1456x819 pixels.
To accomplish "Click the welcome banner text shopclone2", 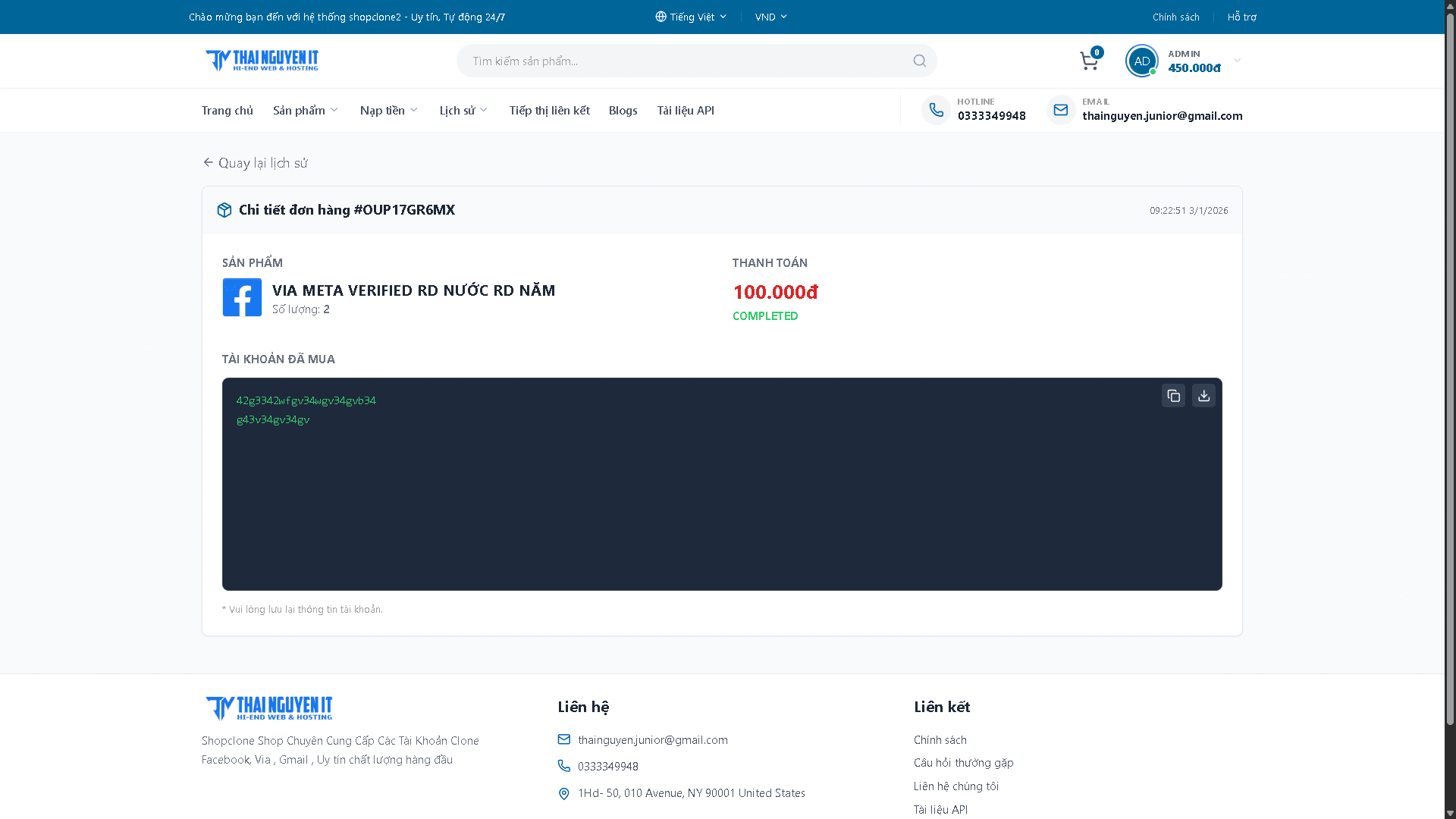I will pos(347,17).
